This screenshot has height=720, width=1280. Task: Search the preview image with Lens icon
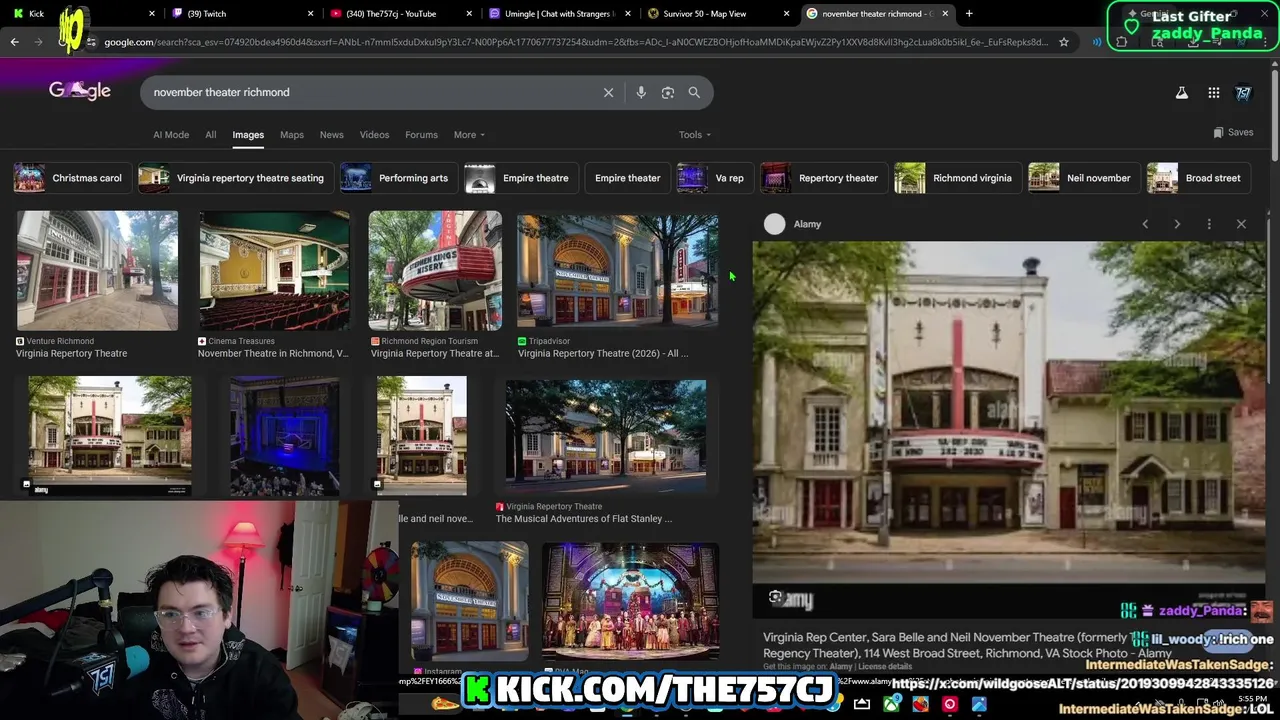pos(775,598)
